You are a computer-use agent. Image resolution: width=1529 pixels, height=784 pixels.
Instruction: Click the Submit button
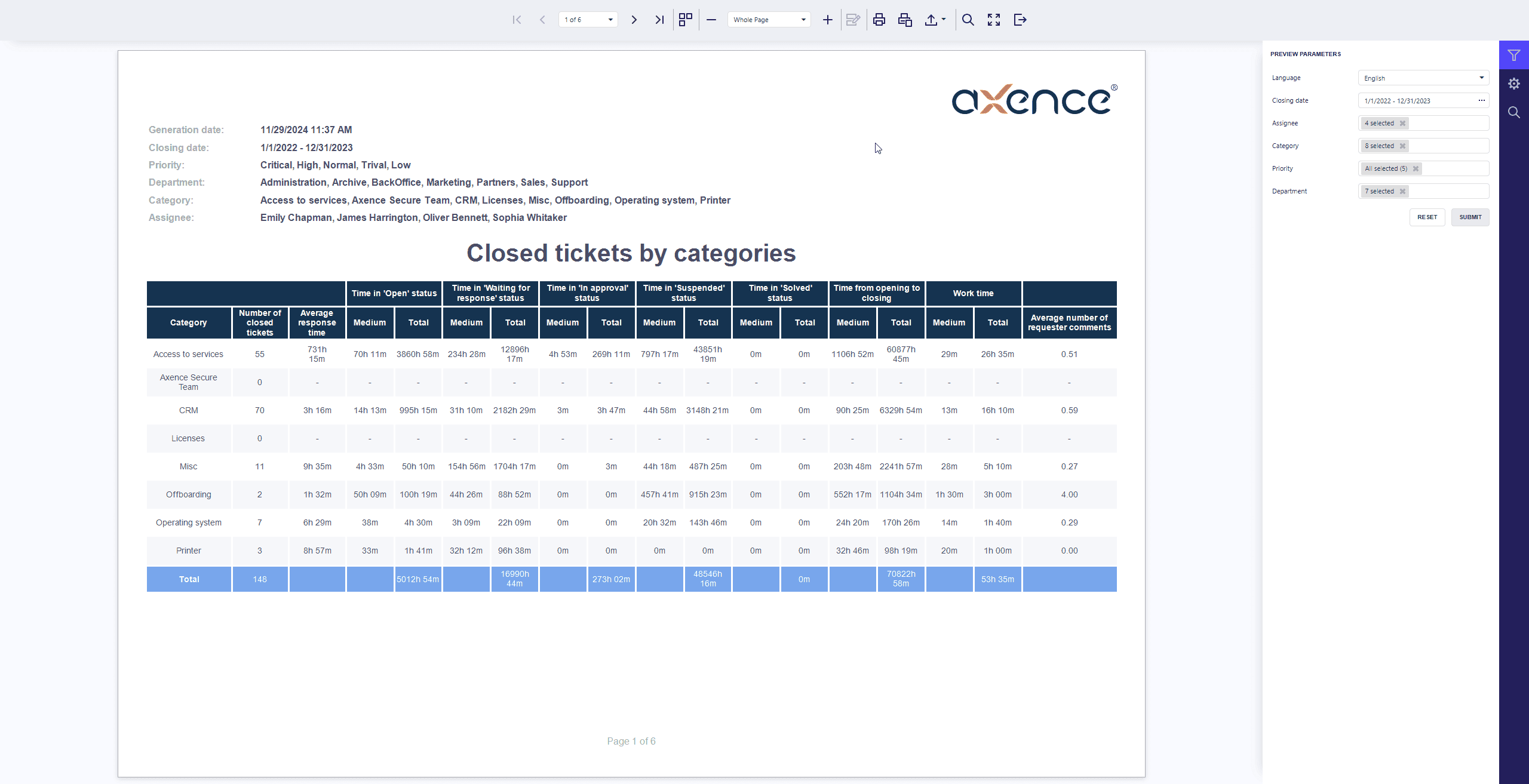coord(1470,217)
